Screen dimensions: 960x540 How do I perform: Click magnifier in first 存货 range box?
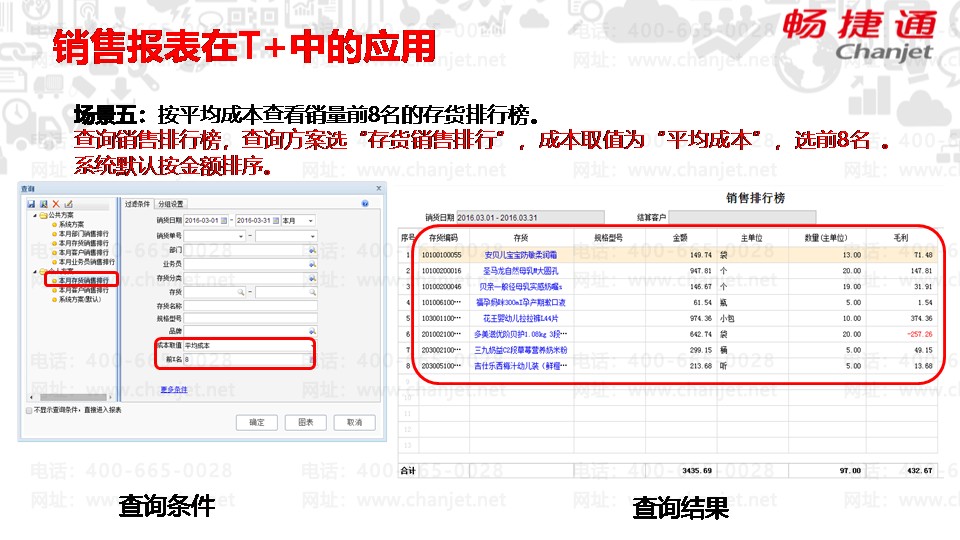click(x=241, y=292)
